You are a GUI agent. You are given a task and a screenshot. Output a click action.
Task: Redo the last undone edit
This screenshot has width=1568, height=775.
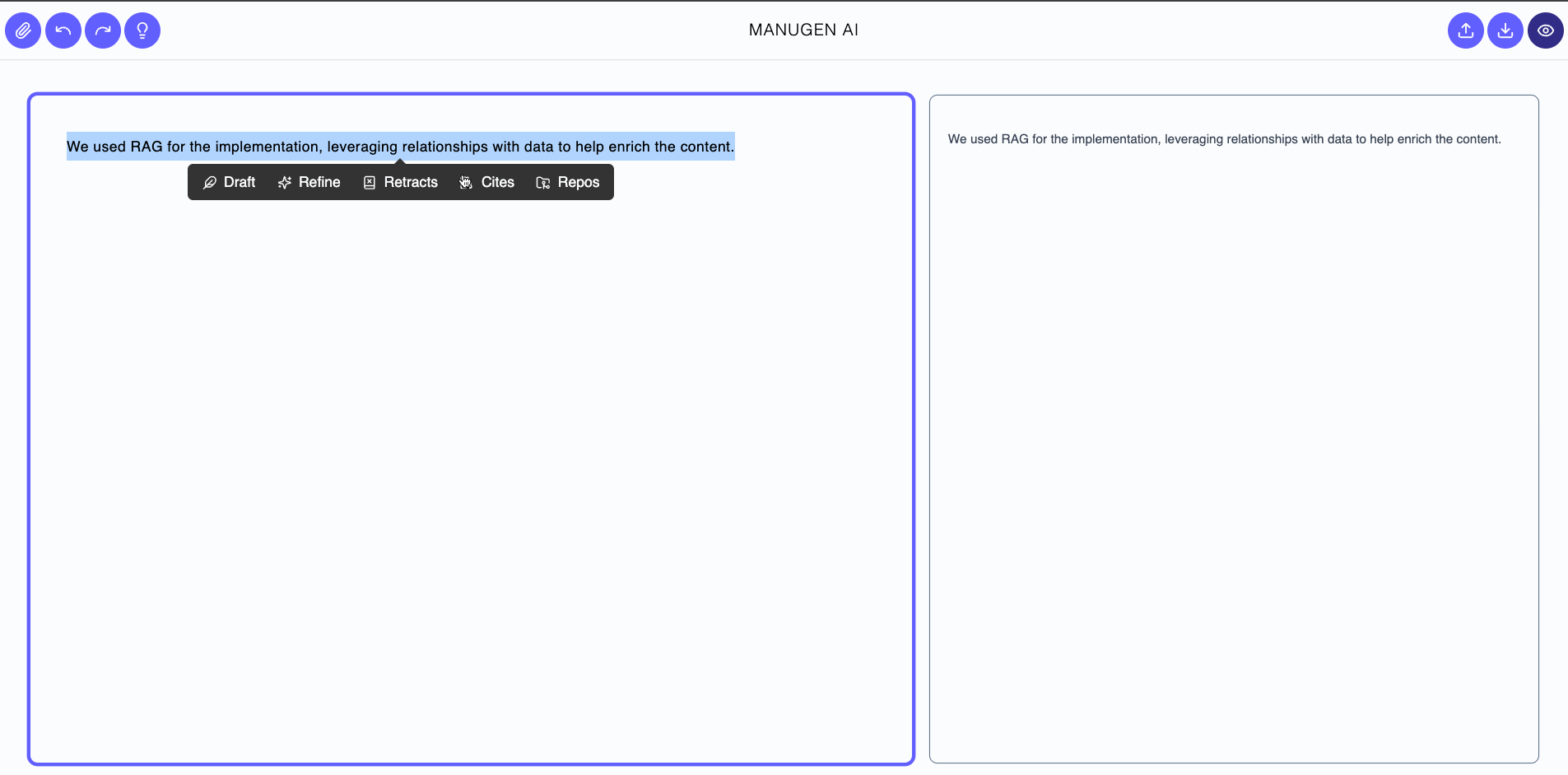click(103, 30)
